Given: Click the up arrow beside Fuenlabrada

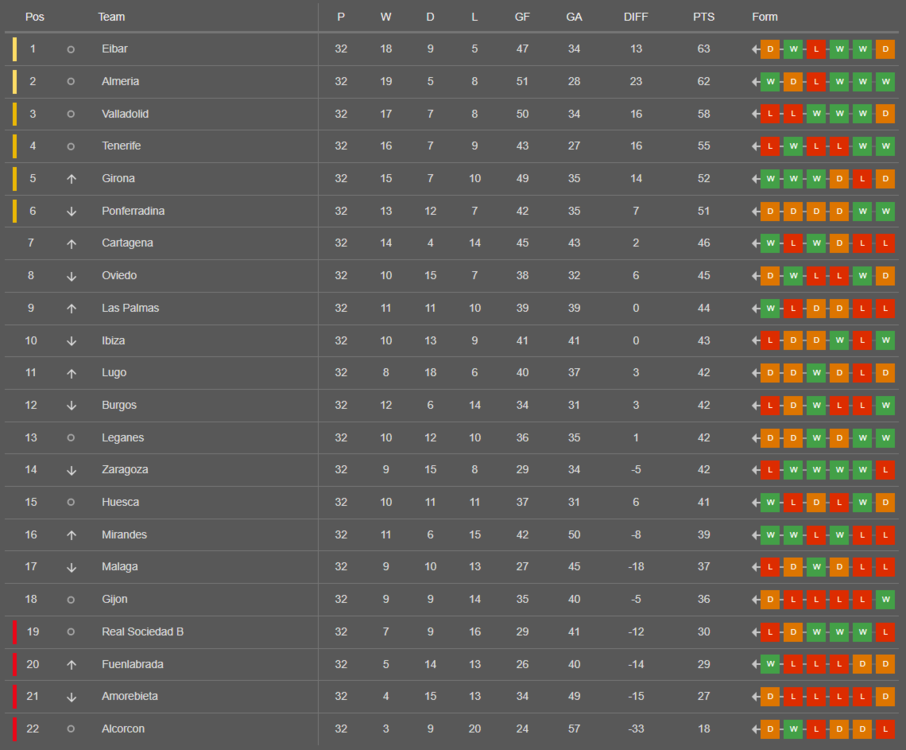Looking at the screenshot, I should [x=71, y=665].
